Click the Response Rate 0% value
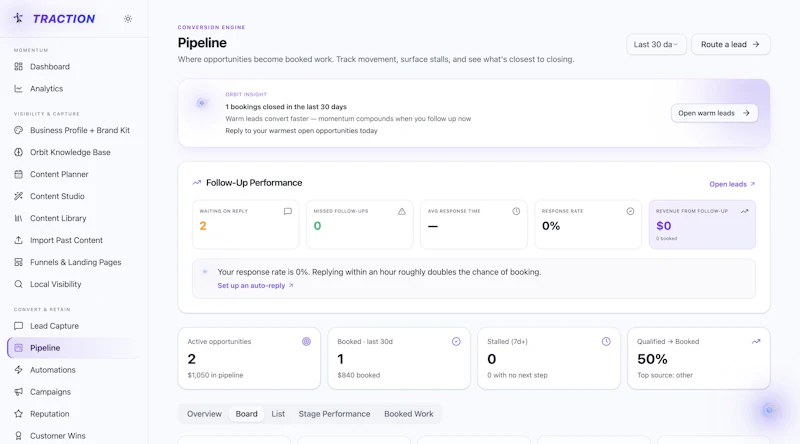800x444 pixels. pyautogui.click(x=551, y=226)
